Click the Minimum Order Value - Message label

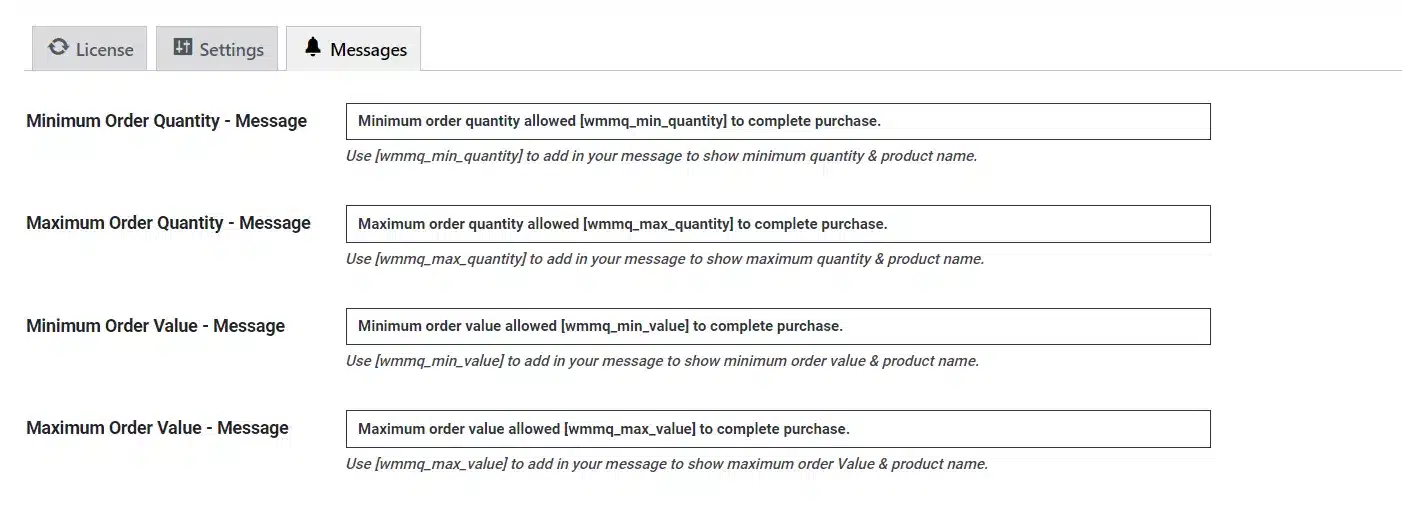[x=155, y=326]
